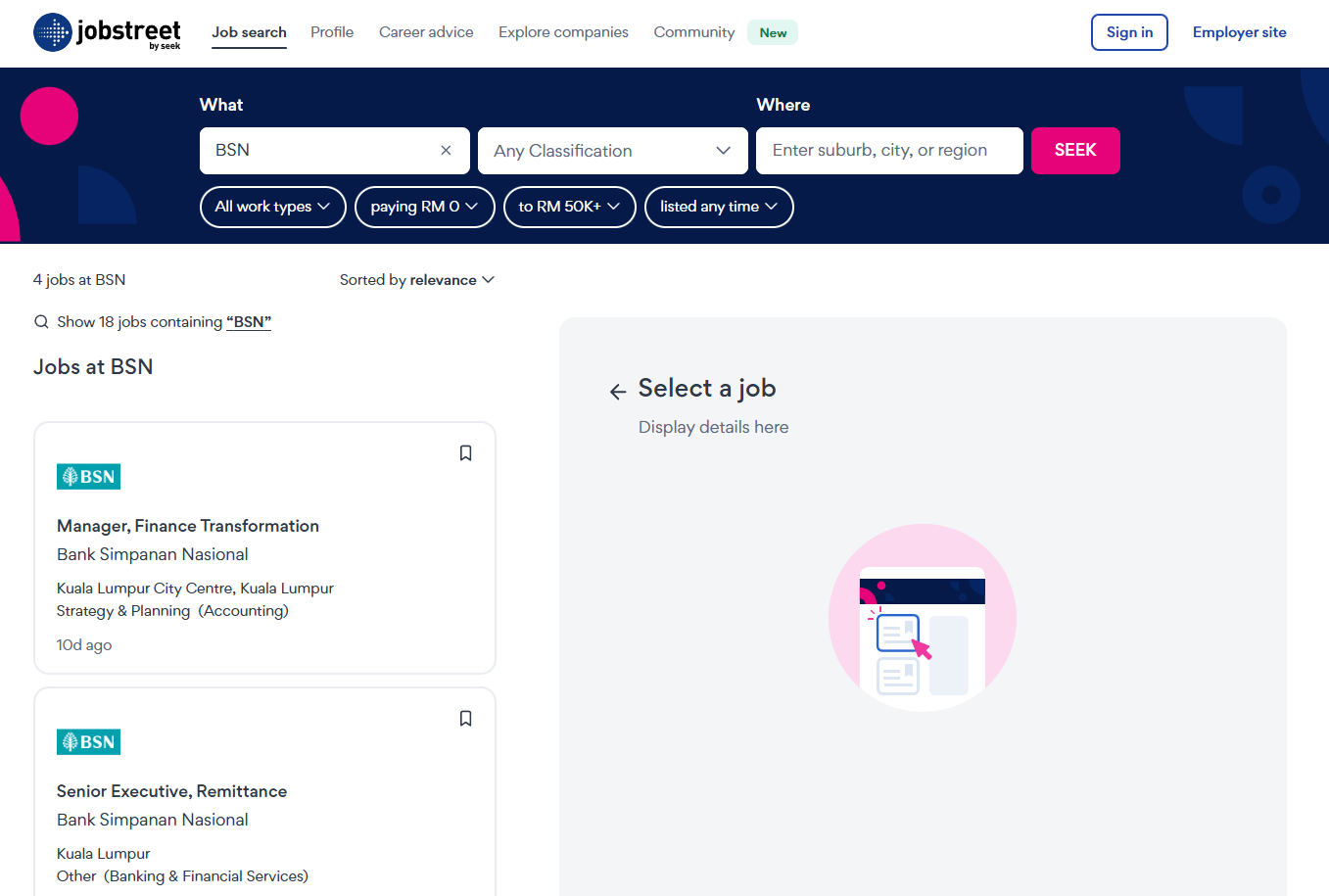This screenshot has height=896, width=1329.
Task: Bookmark the Manager, Finance Transformation job
Action: tap(466, 453)
